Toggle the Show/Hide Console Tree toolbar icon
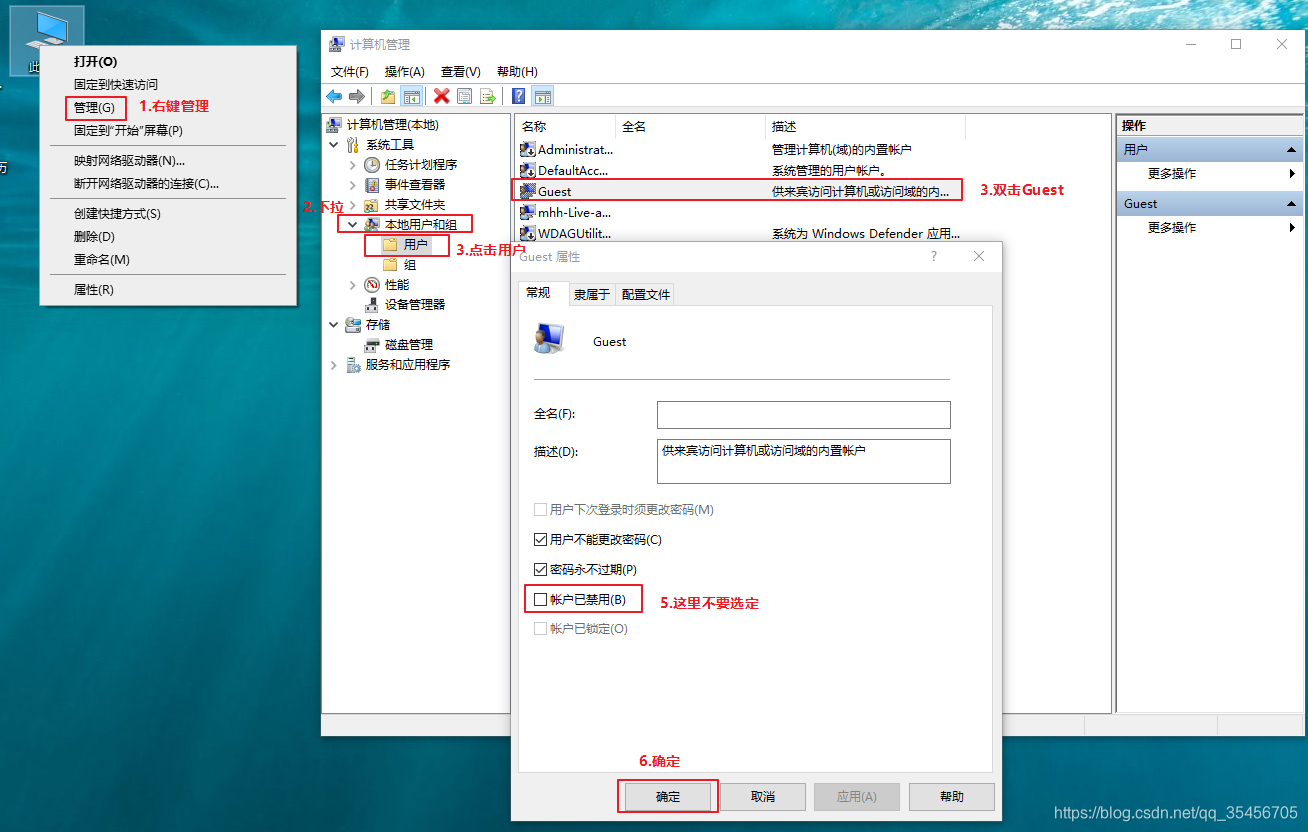The width and height of the screenshot is (1308, 832). (410, 96)
